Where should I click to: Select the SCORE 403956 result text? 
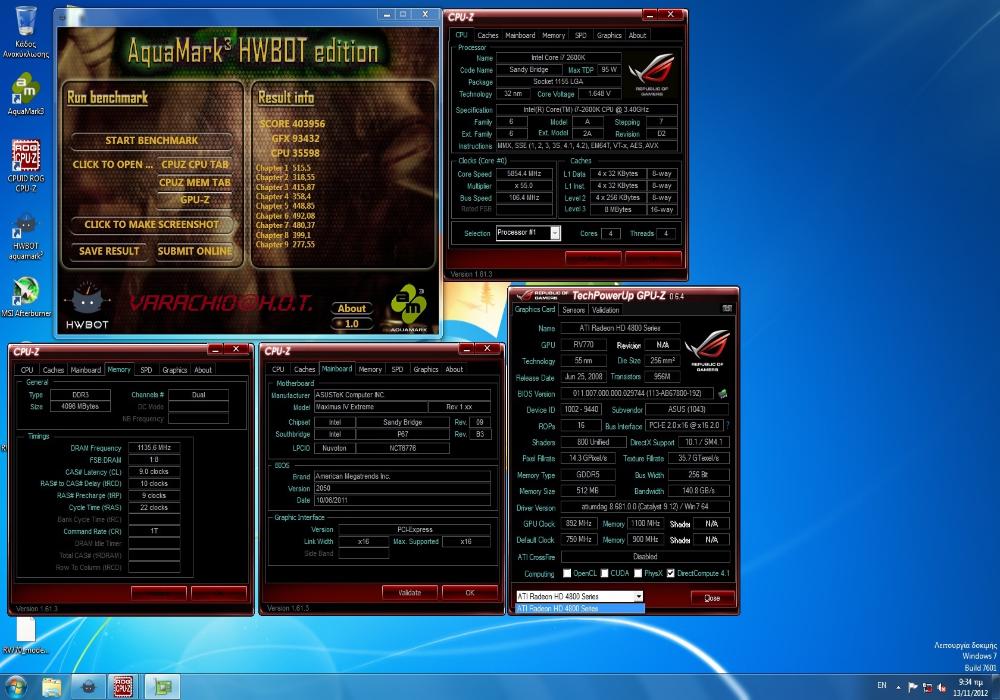(x=292, y=124)
